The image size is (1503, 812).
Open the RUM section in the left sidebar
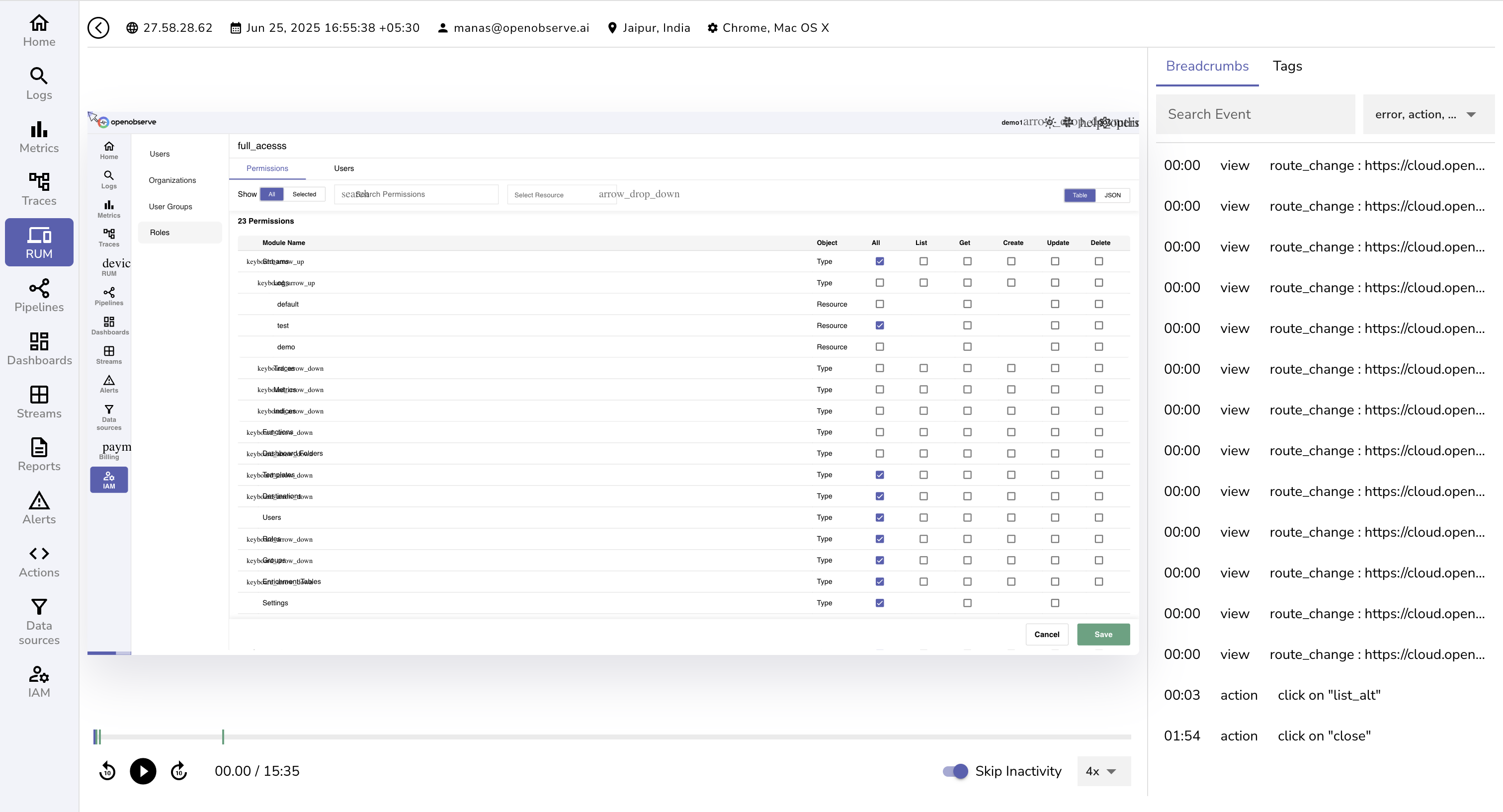[38, 242]
